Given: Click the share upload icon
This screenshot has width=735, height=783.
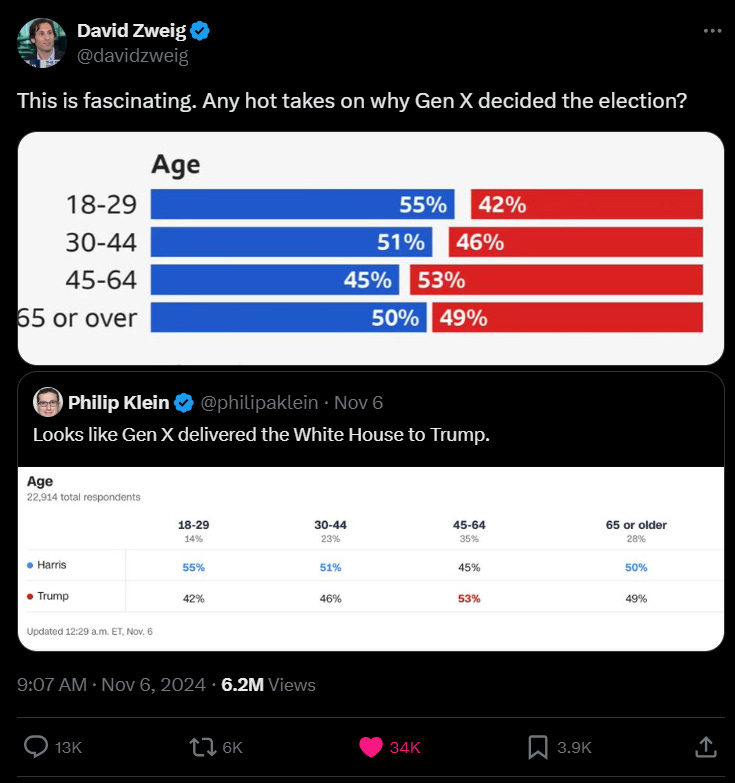Looking at the screenshot, I should point(706,747).
